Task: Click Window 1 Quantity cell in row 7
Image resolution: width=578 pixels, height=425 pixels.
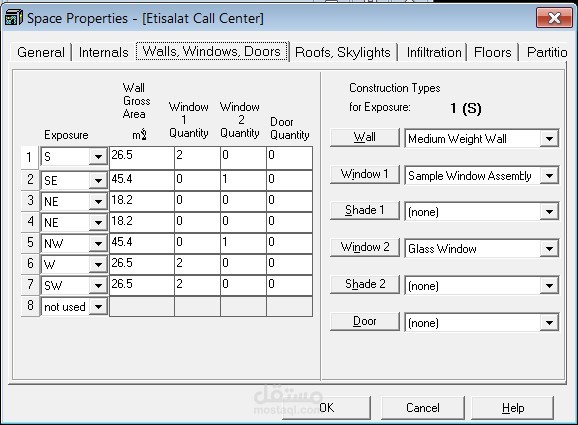Action: [x=197, y=285]
